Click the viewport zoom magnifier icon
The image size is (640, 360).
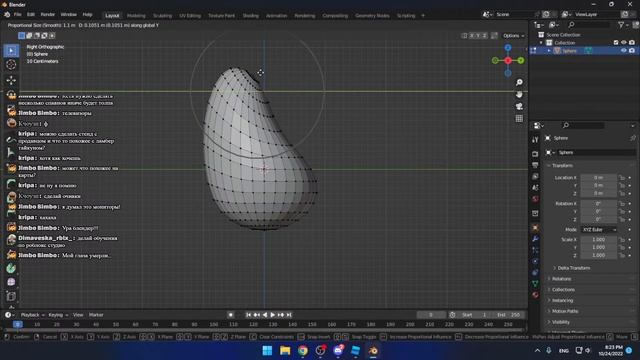(x=519, y=82)
